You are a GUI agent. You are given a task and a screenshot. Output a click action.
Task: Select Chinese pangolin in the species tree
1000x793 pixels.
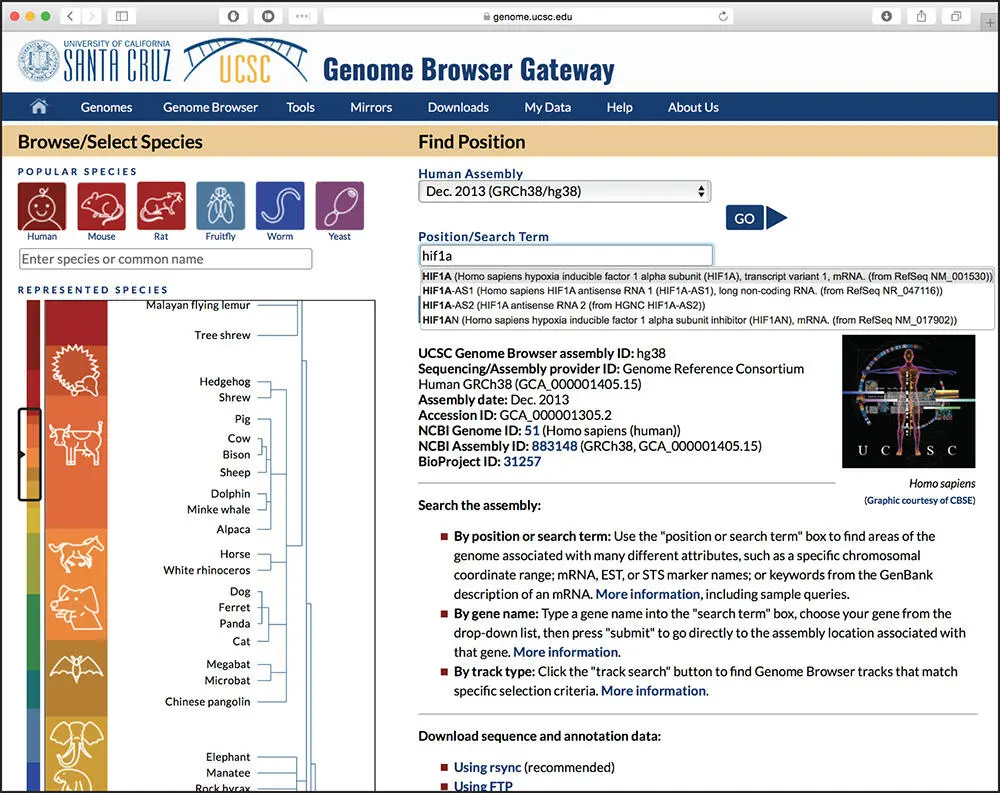pos(207,701)
